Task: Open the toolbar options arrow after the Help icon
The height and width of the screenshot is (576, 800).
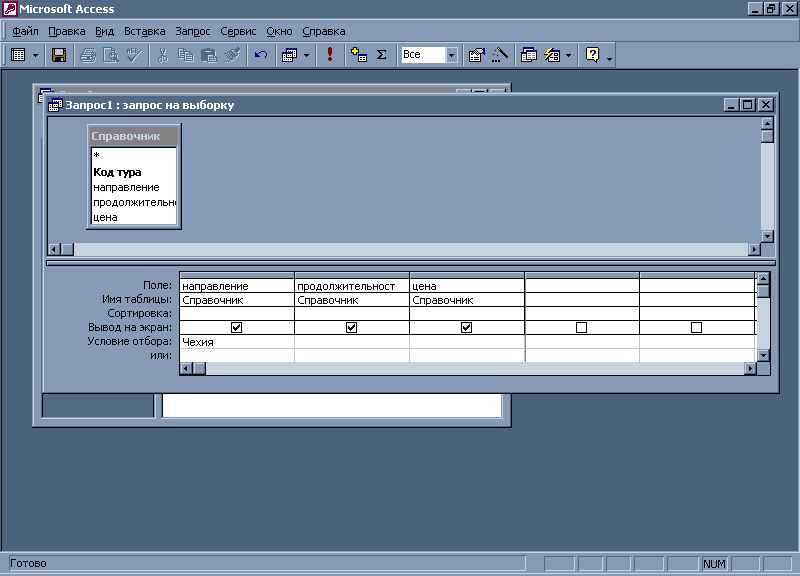Action: point(609,58)
